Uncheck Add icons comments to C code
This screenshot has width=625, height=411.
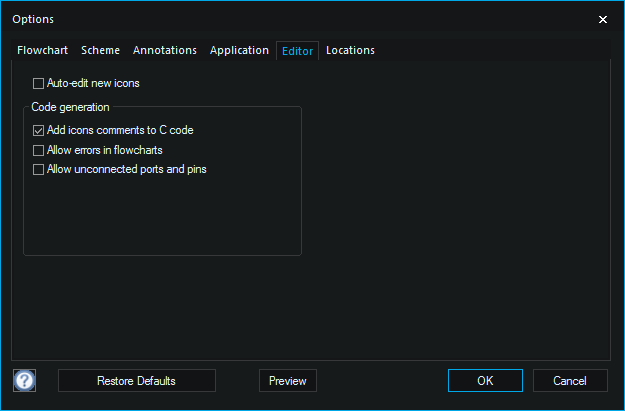(39, 131)
